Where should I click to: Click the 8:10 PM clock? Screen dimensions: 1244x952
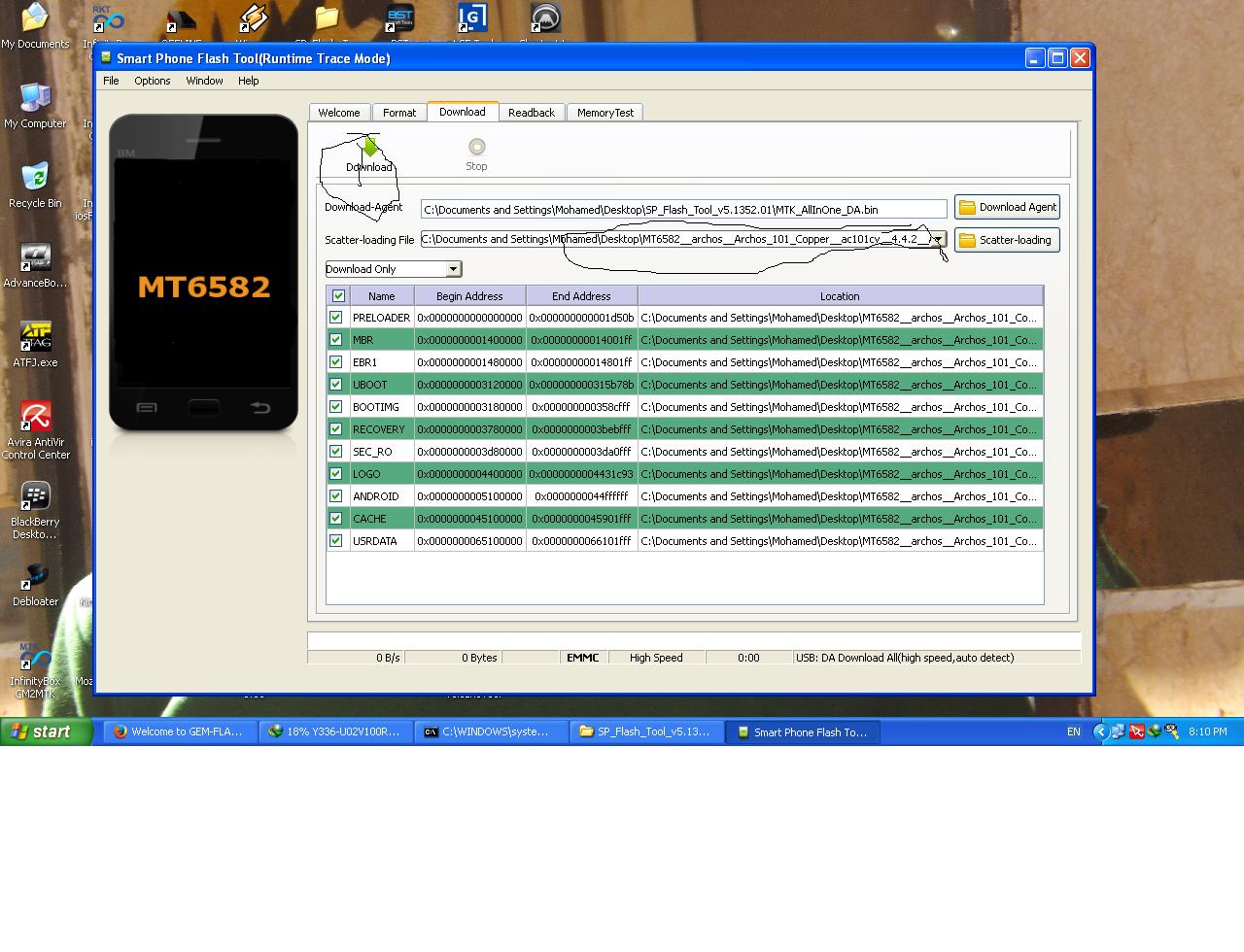[x=1207, y=731]
